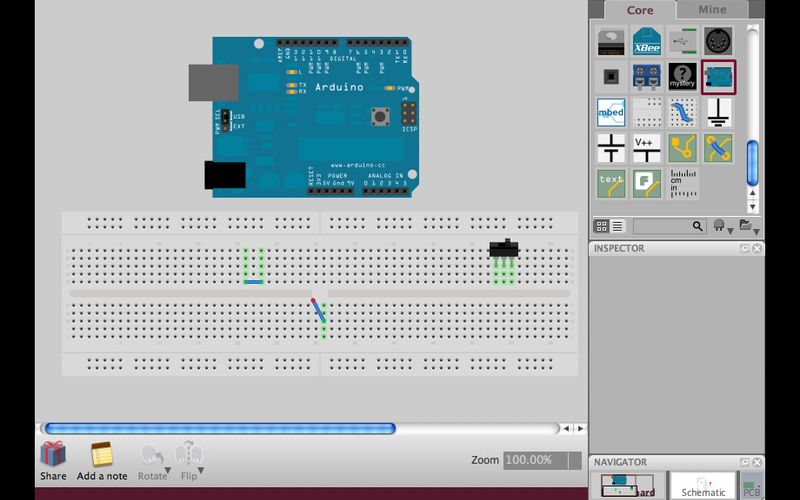Screen dimensions: 800x500
Task: Click the Arduino USB port
Action: pos(214,82)
